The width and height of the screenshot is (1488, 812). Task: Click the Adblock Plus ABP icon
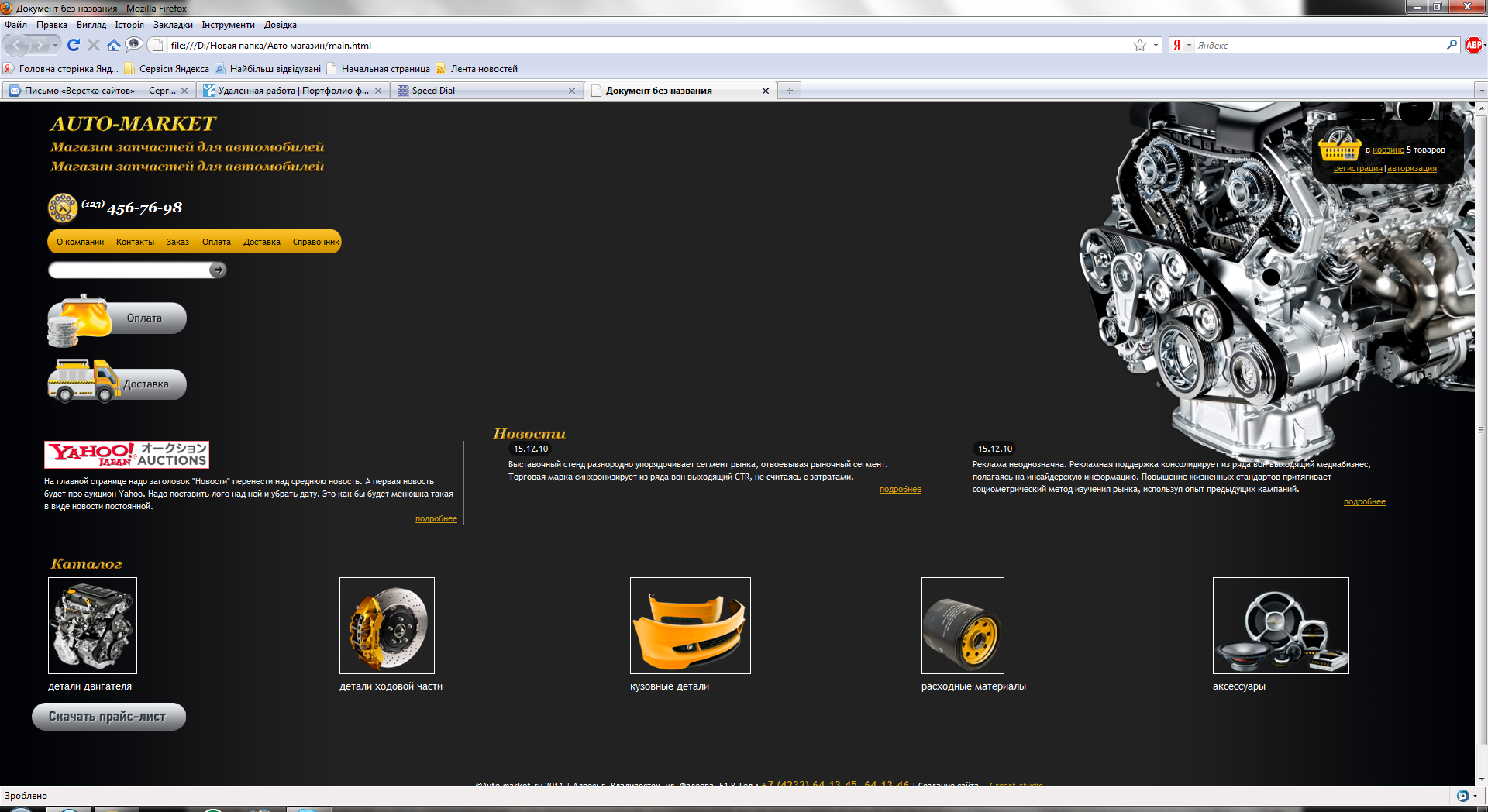click(1473, 46)
